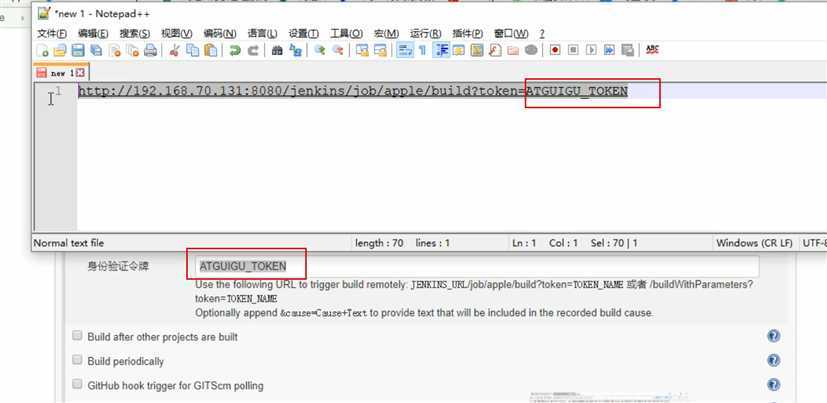Click the Save All toolbar icon

click(x=96, y=51)
